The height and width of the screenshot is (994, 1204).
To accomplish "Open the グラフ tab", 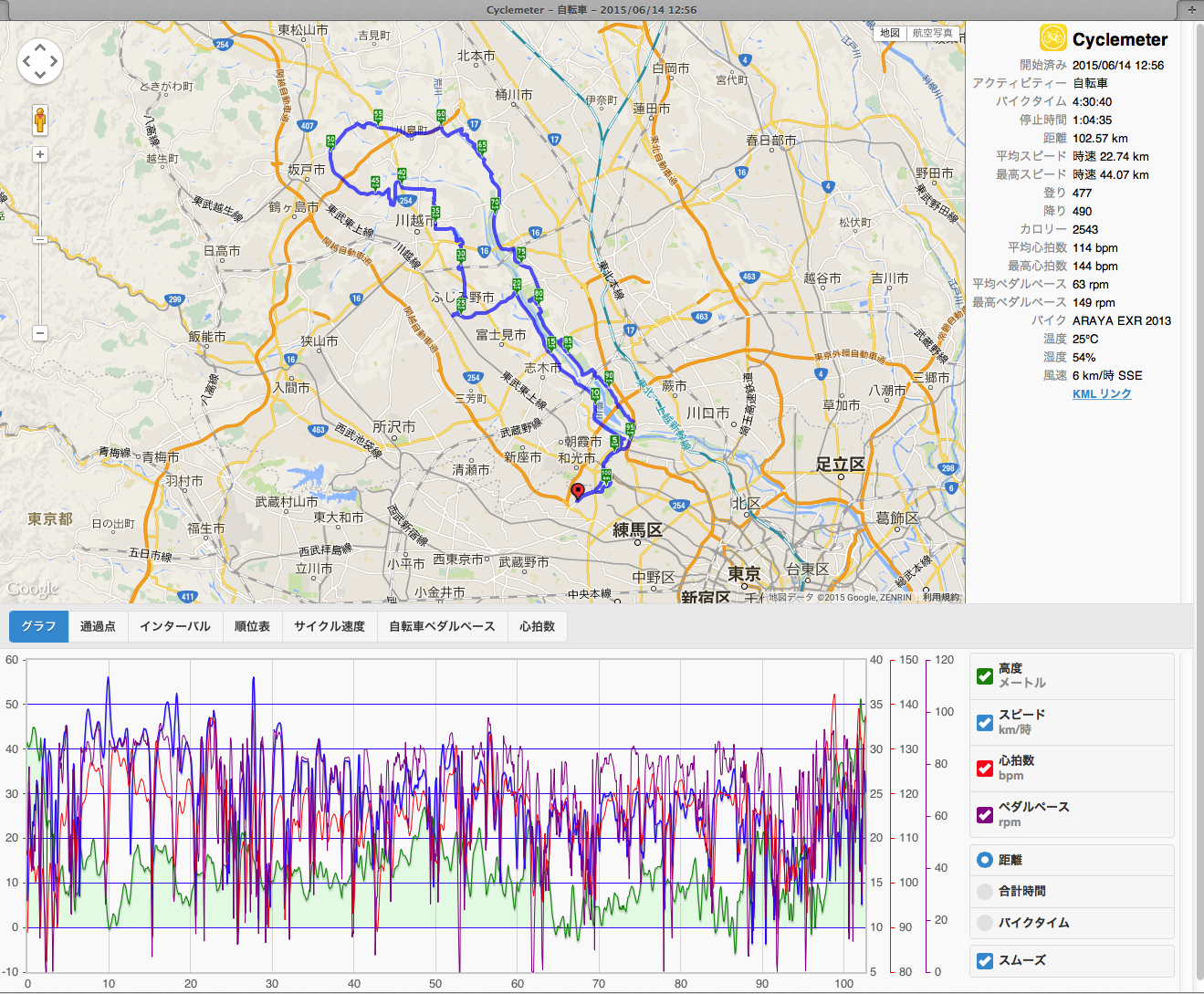I will pos(38,626).
